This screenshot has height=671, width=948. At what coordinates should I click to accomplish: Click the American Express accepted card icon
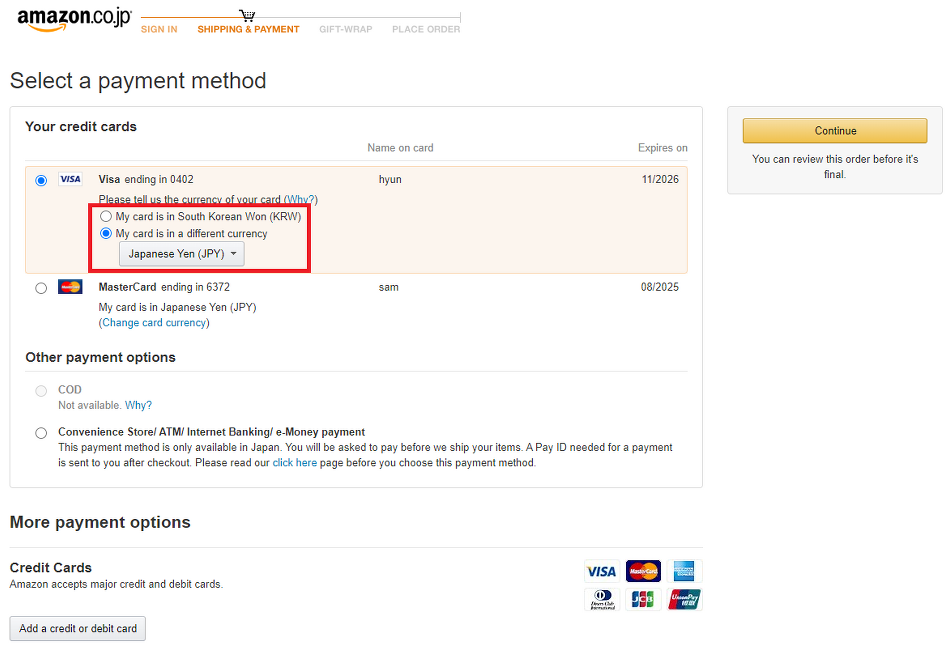[x=684, y=571]
